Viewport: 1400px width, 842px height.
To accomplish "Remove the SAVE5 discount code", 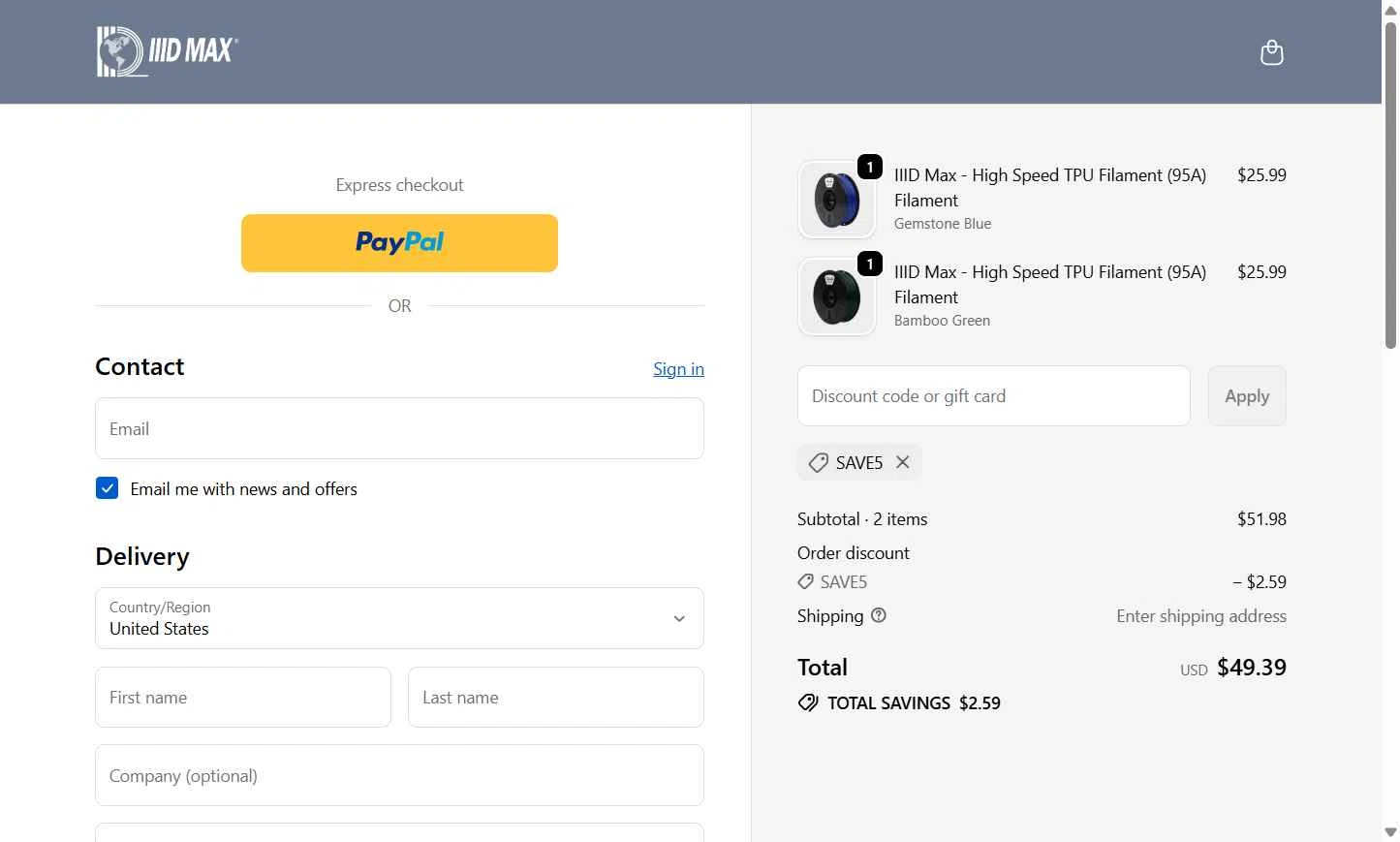I will coord(903,462).
